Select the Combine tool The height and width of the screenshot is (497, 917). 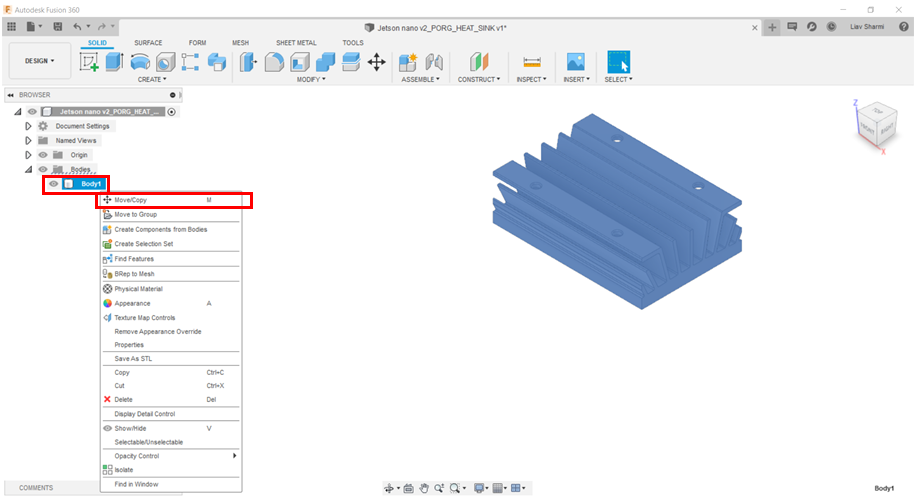click(x=325, y=62)
